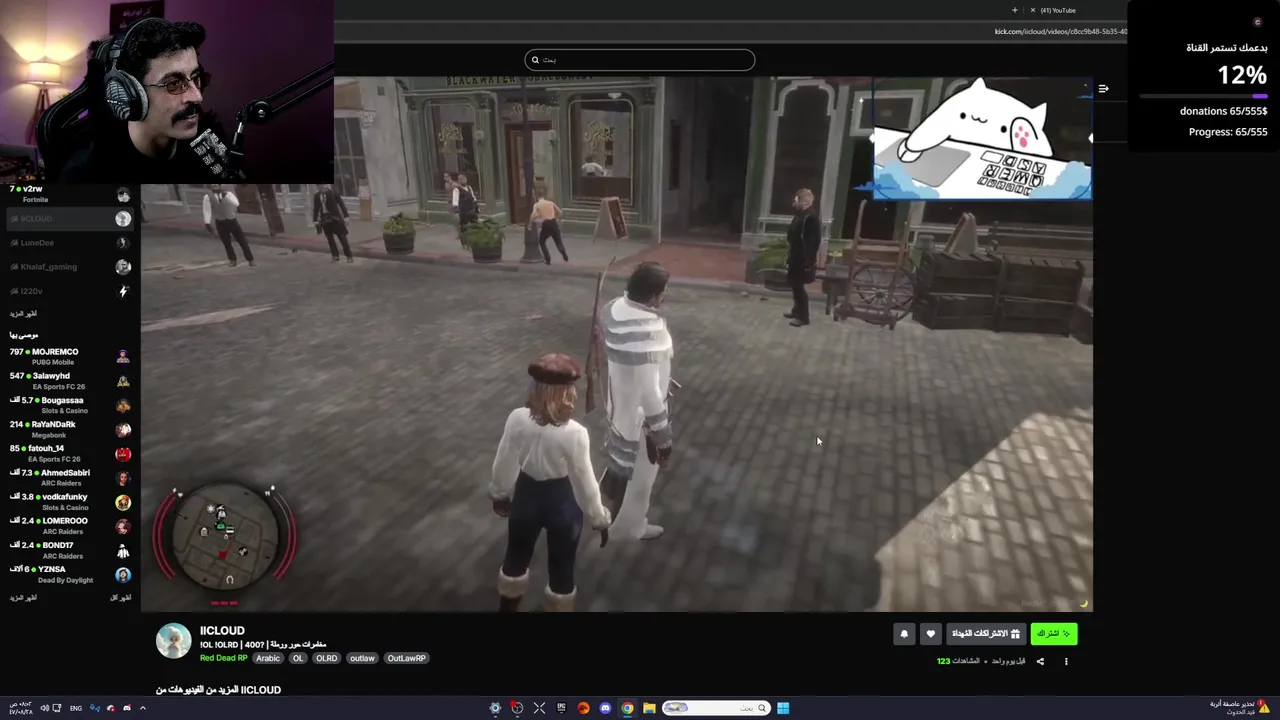This screenshot has height=720, width=1280.
Task: Open the orange app on taskbar
Action: 583,708
